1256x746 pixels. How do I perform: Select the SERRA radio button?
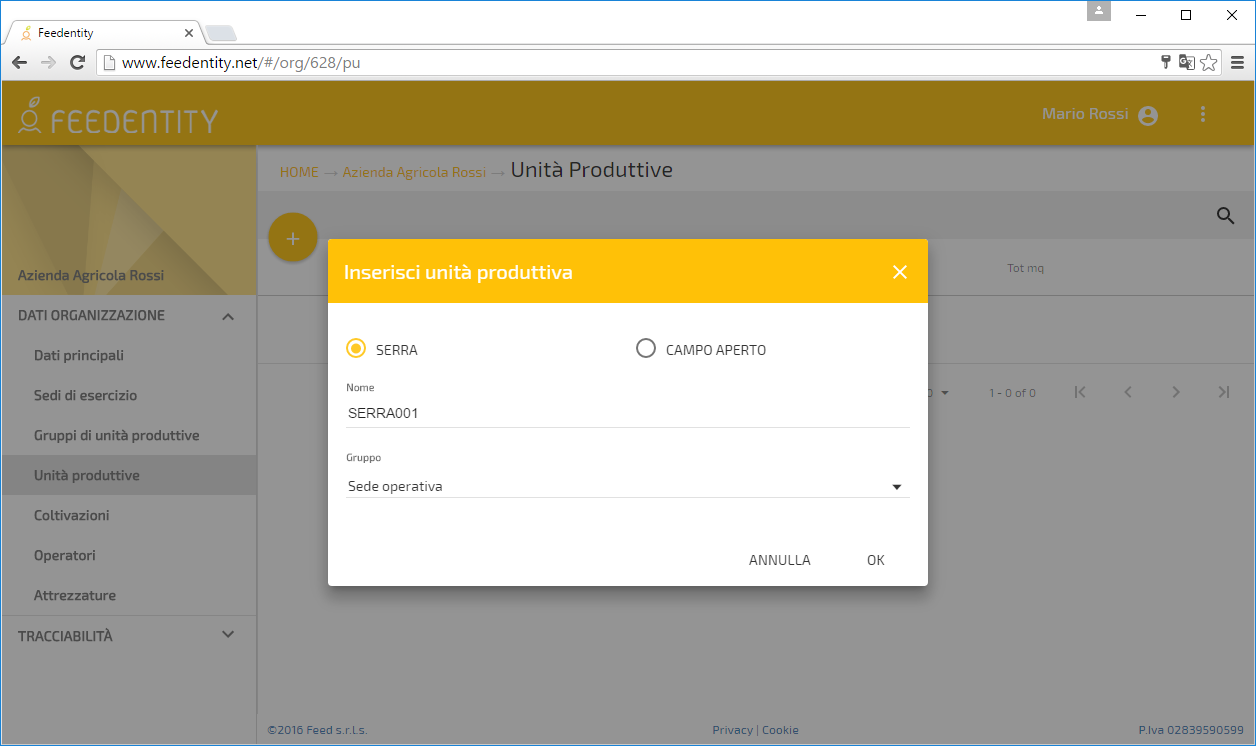pos(356,349)
